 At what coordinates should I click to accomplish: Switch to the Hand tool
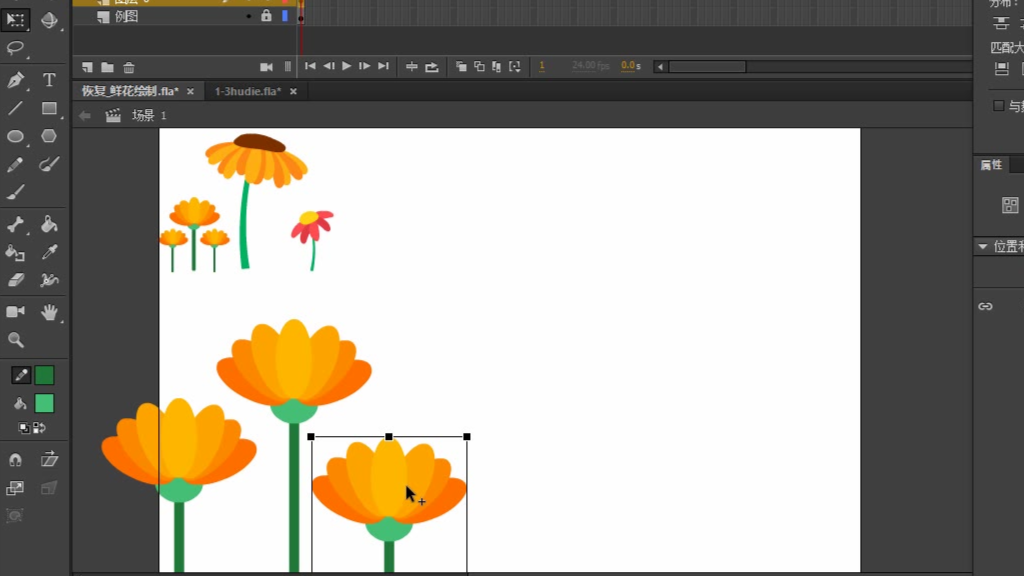[49, 312]
